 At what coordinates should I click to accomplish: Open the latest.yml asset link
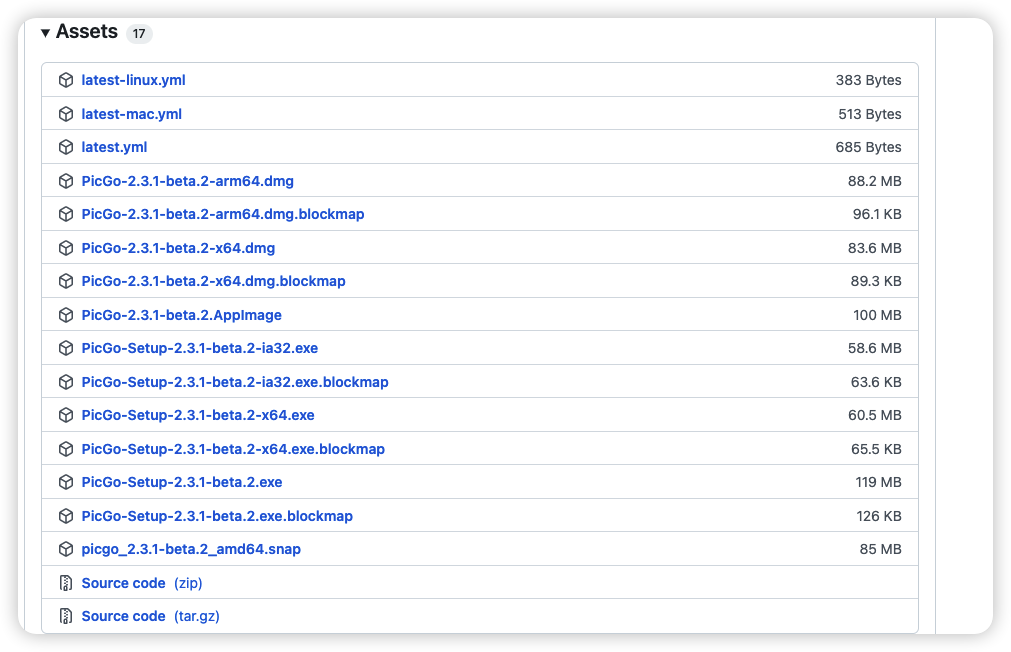[x=114, y=147]
